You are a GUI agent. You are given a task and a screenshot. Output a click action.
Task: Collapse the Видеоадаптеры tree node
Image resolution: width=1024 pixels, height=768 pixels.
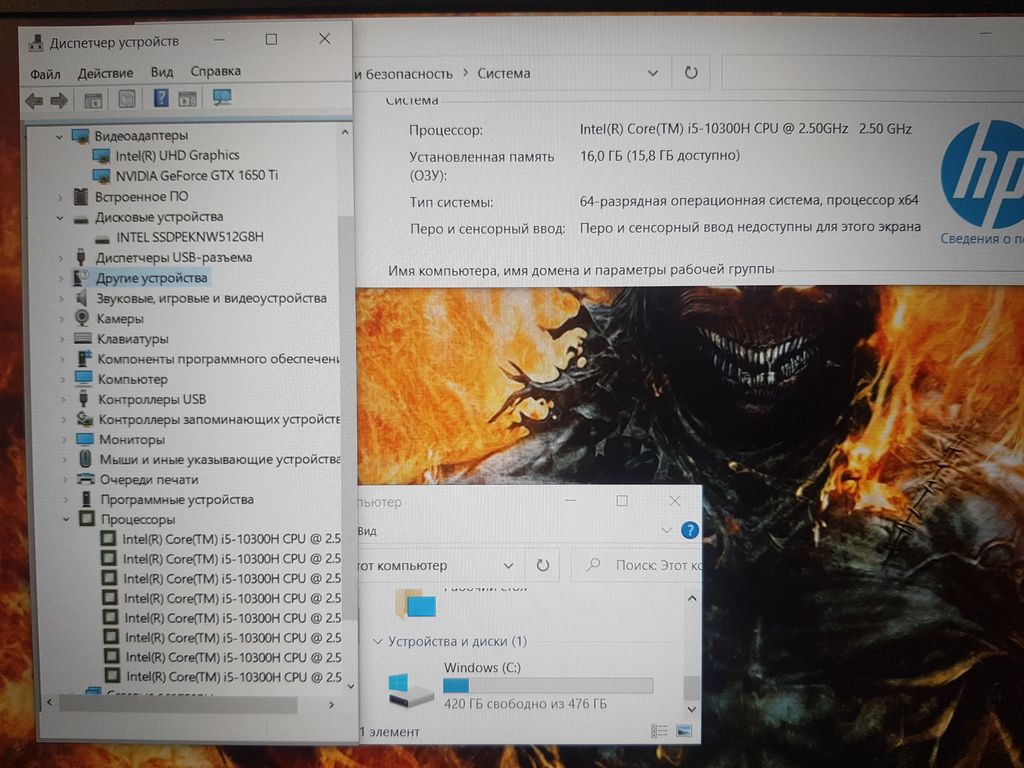click(59, 136)
